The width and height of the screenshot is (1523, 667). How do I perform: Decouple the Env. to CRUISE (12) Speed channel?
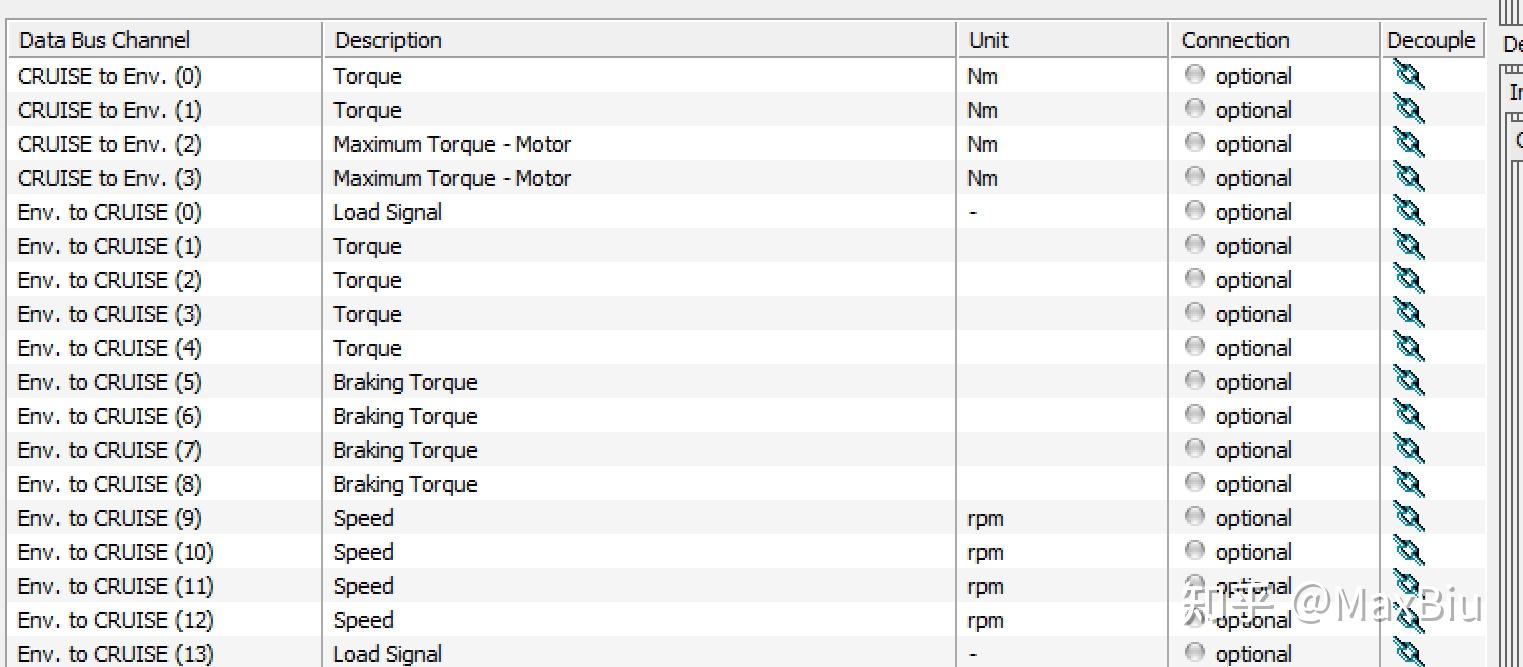[1408, 620]
